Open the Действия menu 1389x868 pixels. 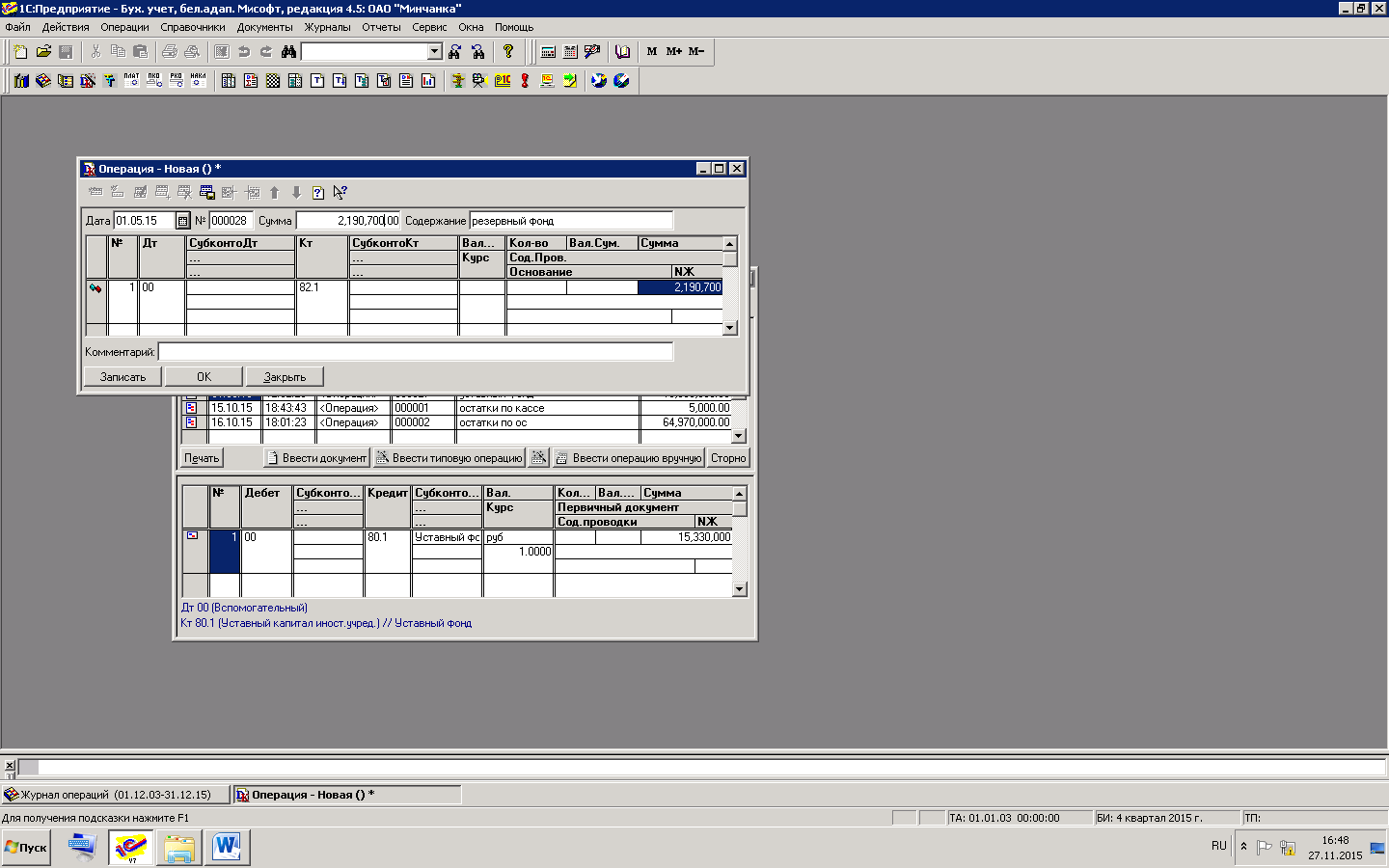pos(66,27)
